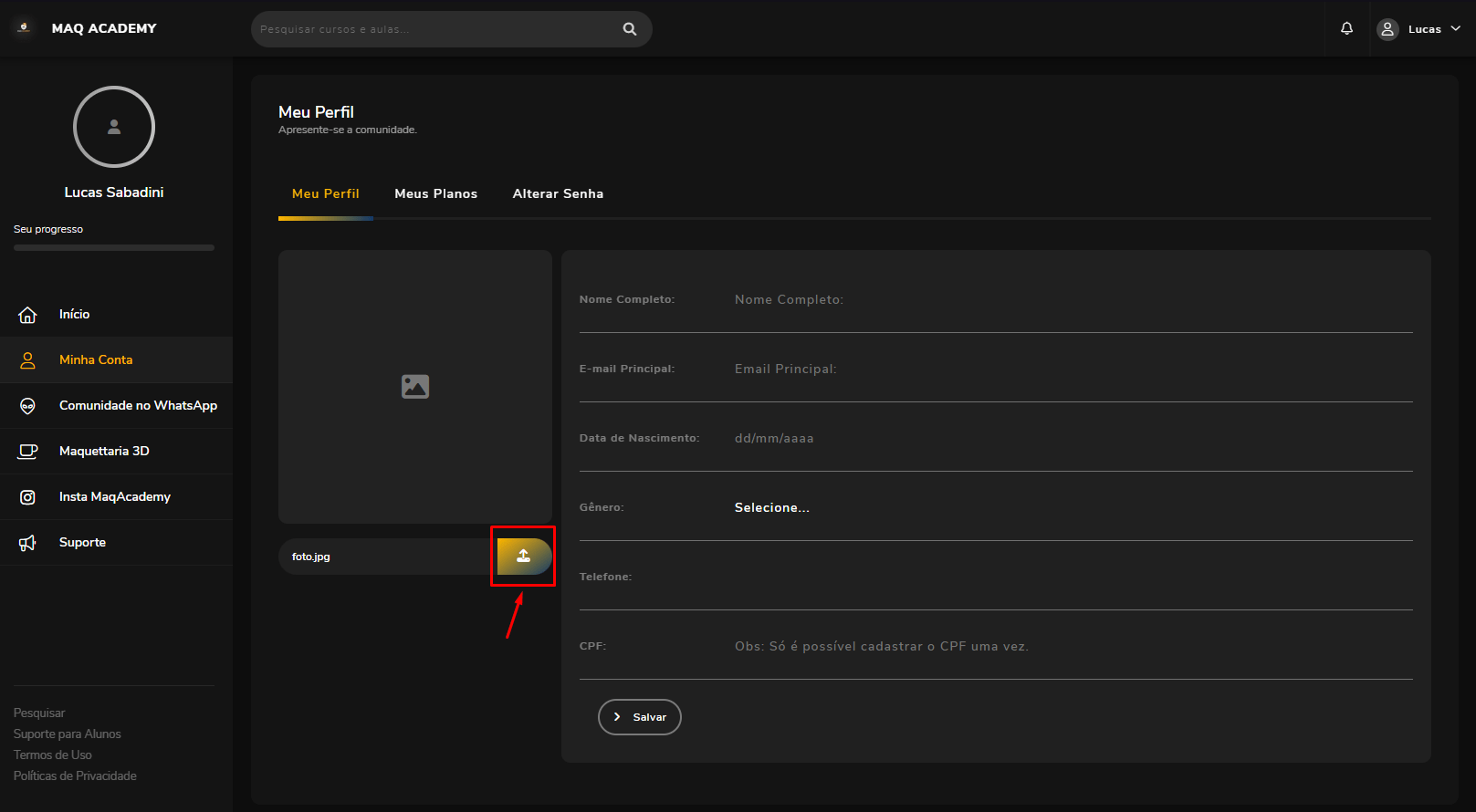This screenshot has width=1476, height=812.
Task: Open the notifications bell
Action: (x=1346, y=29)
